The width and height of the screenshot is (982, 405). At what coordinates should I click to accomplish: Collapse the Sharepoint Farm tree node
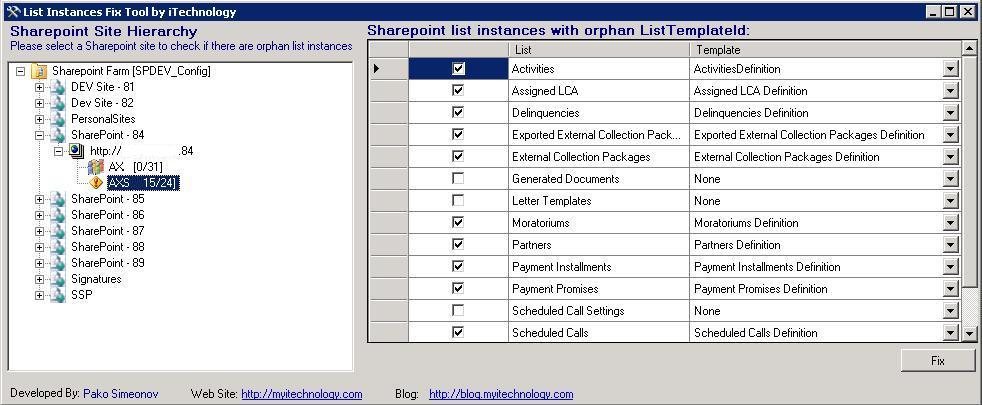click(20, 71)
